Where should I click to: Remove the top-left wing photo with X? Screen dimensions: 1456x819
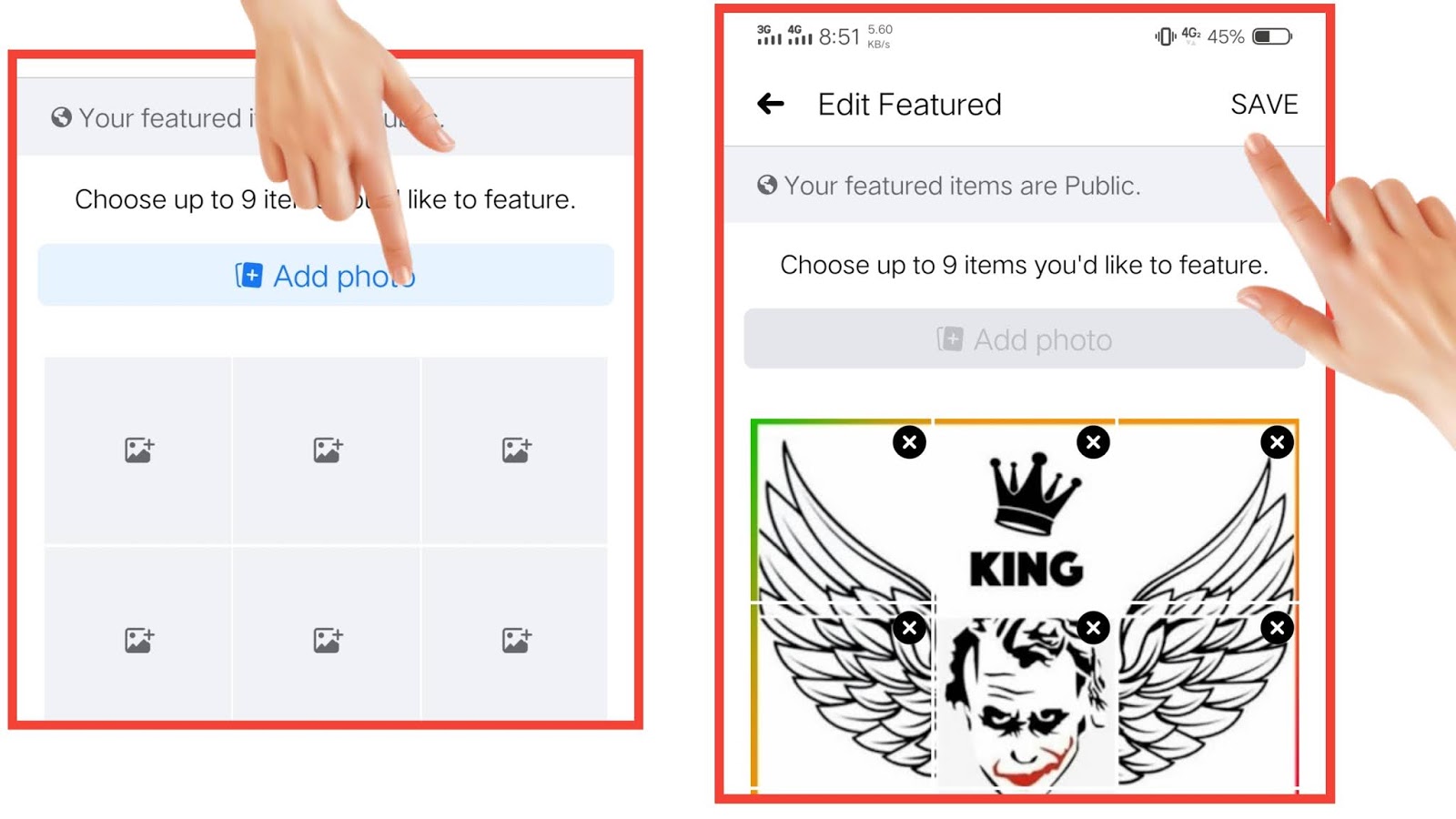click(909, 442)
